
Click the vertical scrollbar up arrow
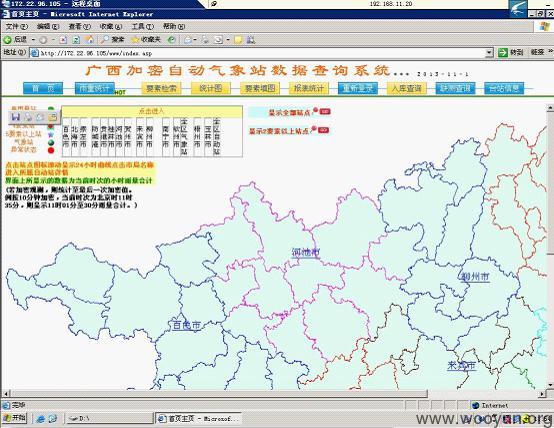point(550,107)
